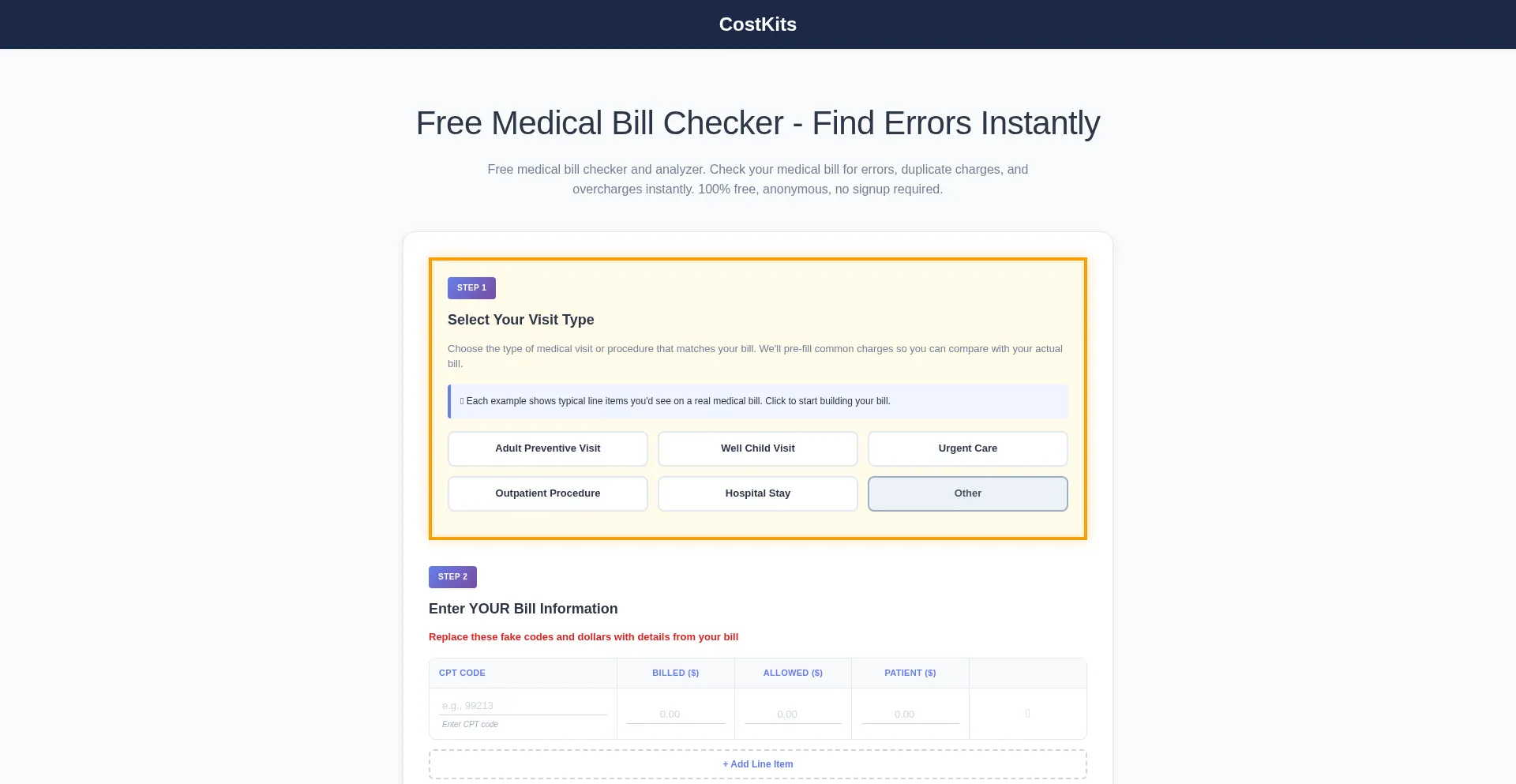1516x784 pixels.
Task: Choose the Other visit type option
Action: coord(968,493)
